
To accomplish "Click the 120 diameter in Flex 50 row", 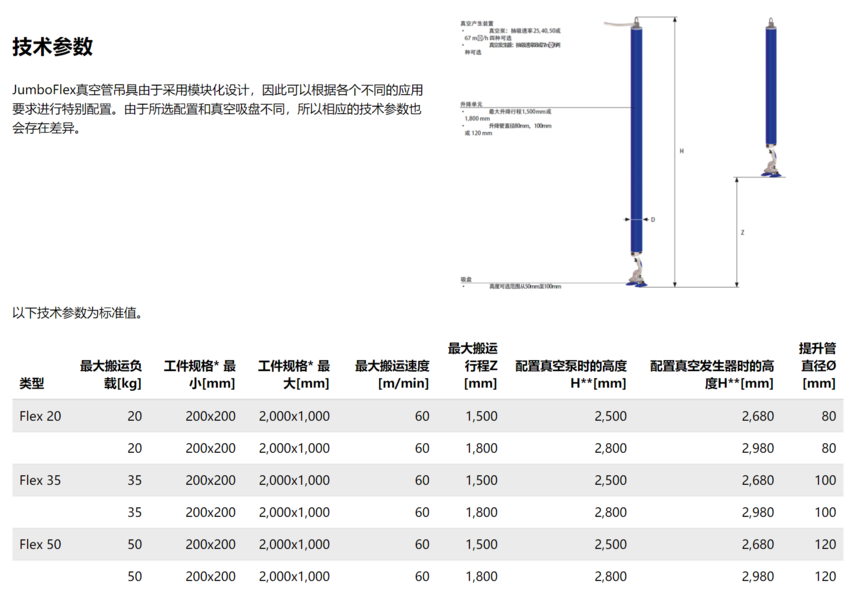I will click(825, 544).
